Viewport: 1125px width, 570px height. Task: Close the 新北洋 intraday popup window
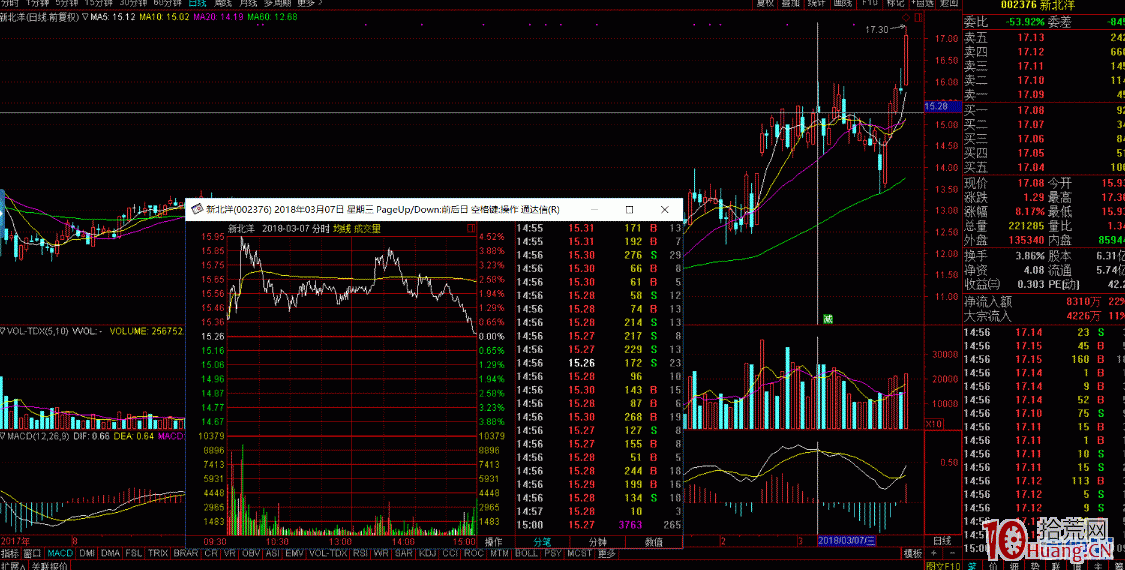point(665,210)
